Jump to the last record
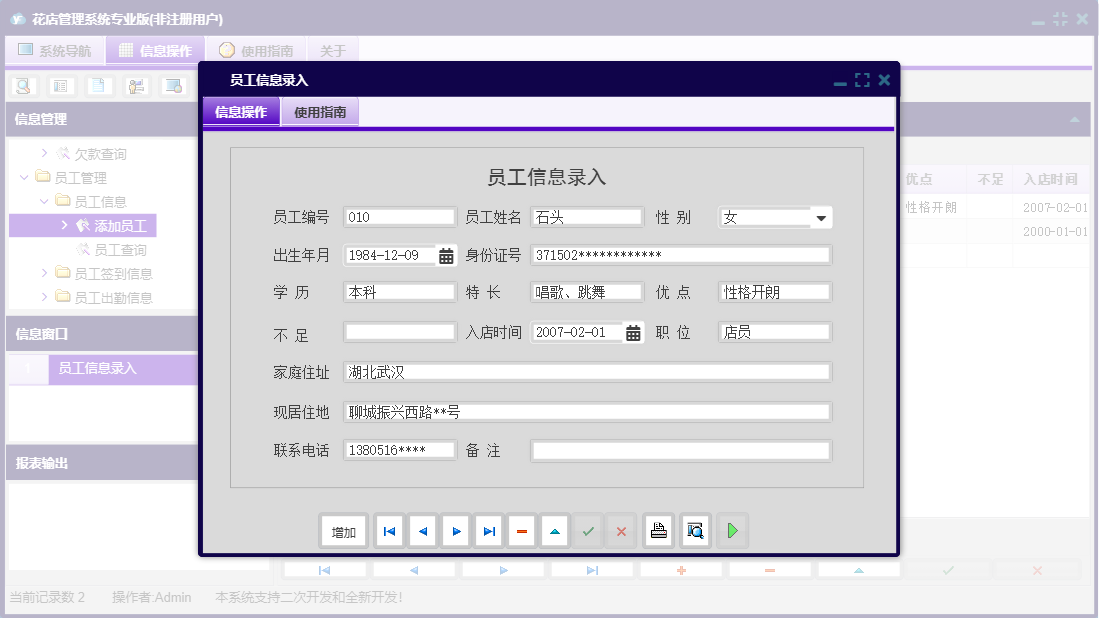The width and height of the screenshot is (1099, 618). point(488,531)
